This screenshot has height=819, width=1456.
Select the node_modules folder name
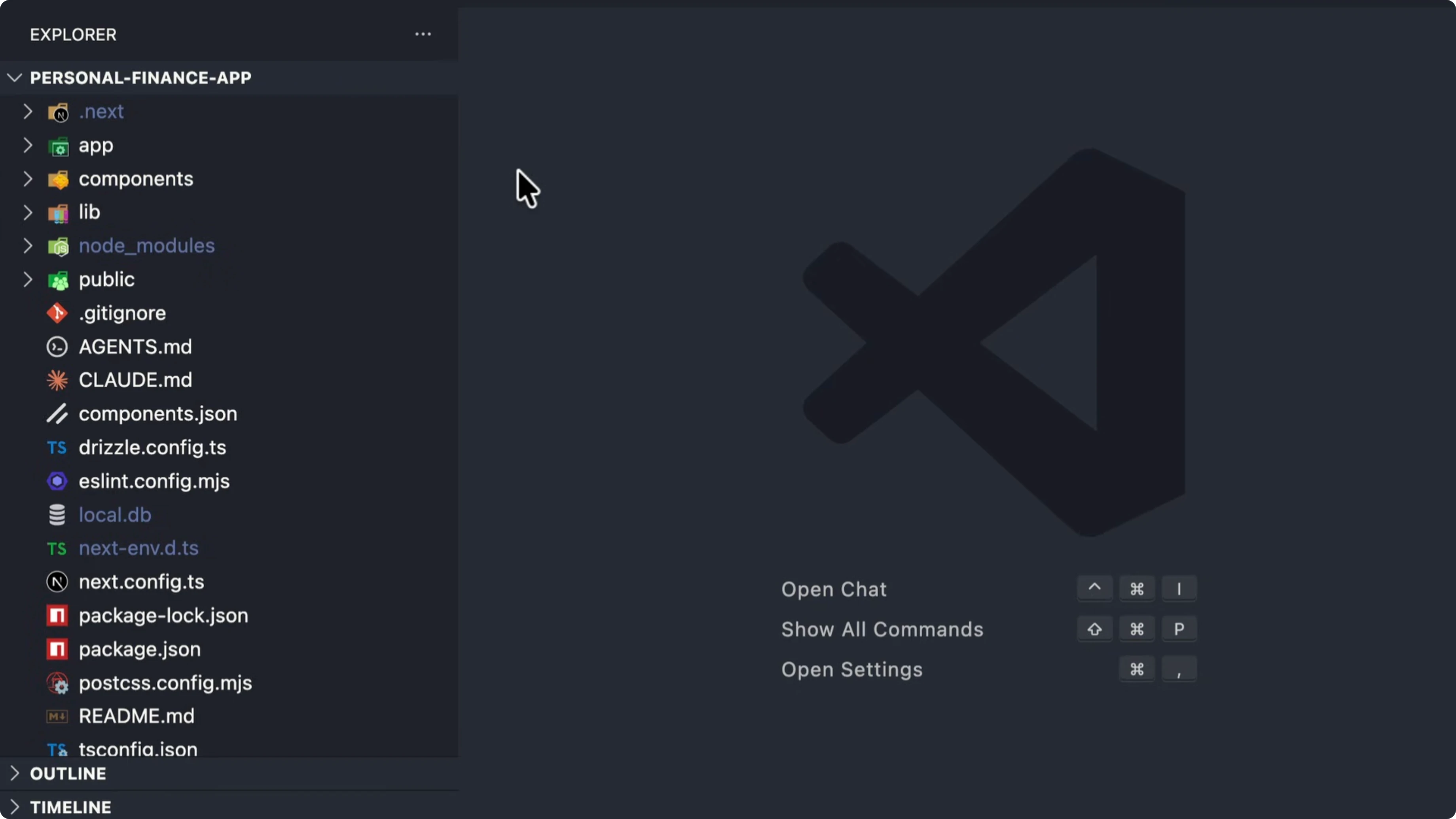click(x=147, y=246)
